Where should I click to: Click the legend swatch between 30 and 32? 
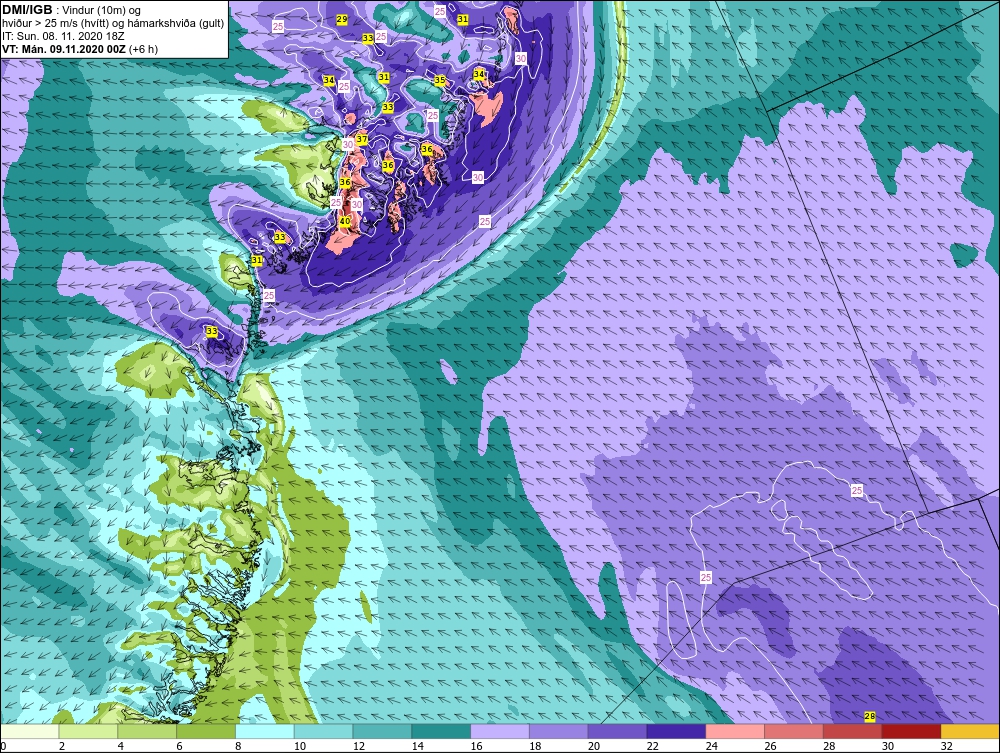point(911,731)
